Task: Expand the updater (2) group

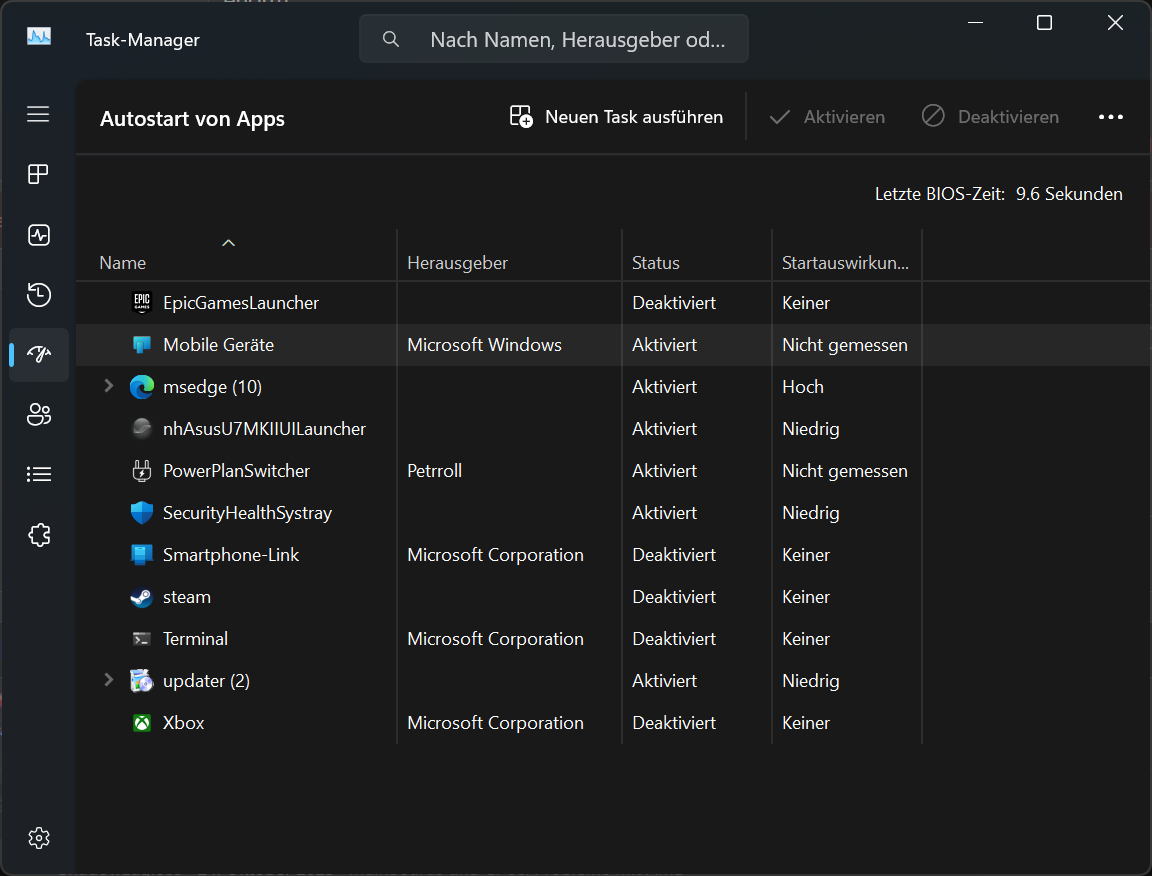Action: (109, 680)
